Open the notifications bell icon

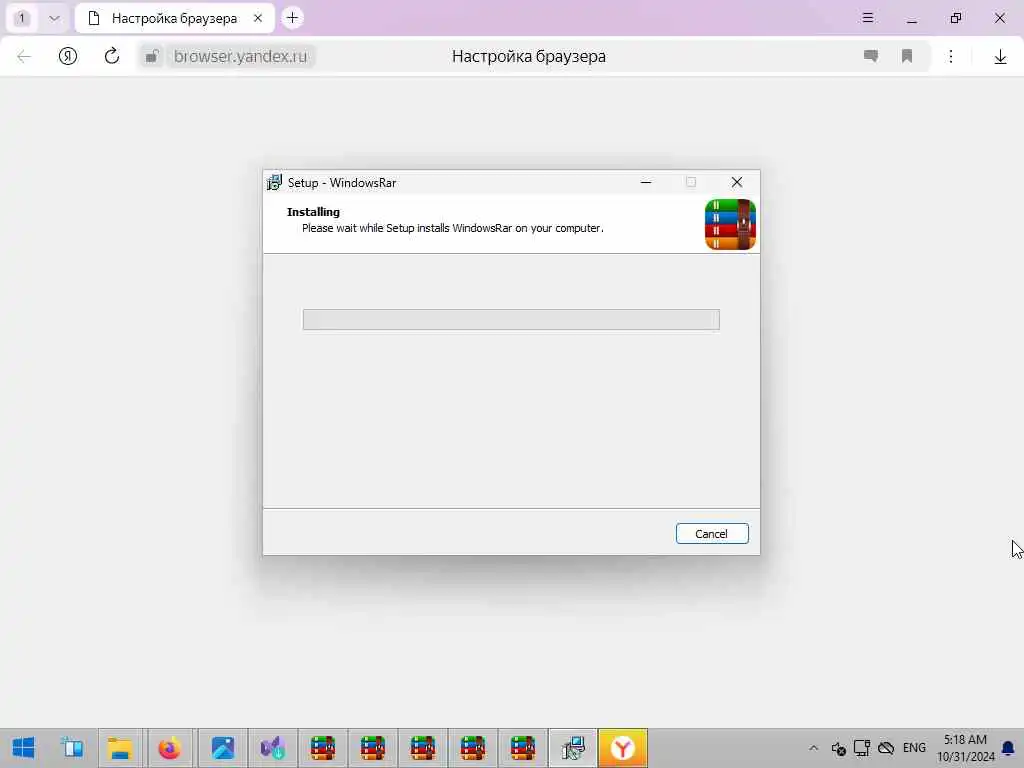(x=1008, y=748)
